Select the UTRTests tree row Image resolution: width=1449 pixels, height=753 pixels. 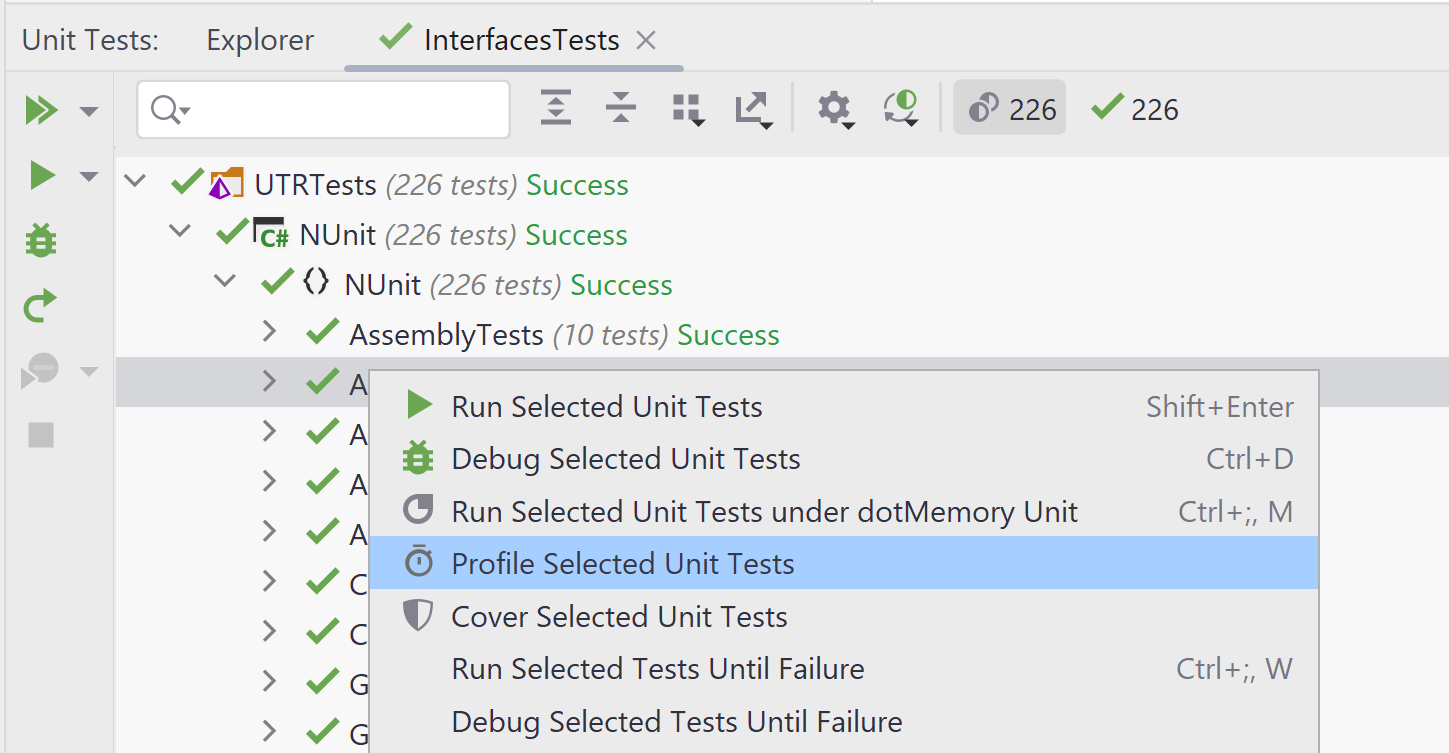click(x=782, y=185)
